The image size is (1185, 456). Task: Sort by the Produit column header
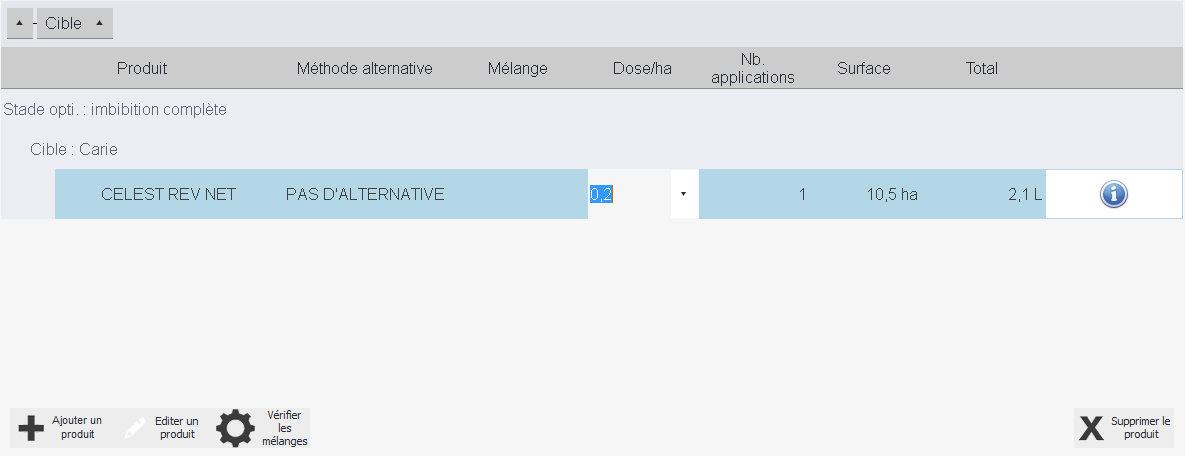(x=142, y=69)
